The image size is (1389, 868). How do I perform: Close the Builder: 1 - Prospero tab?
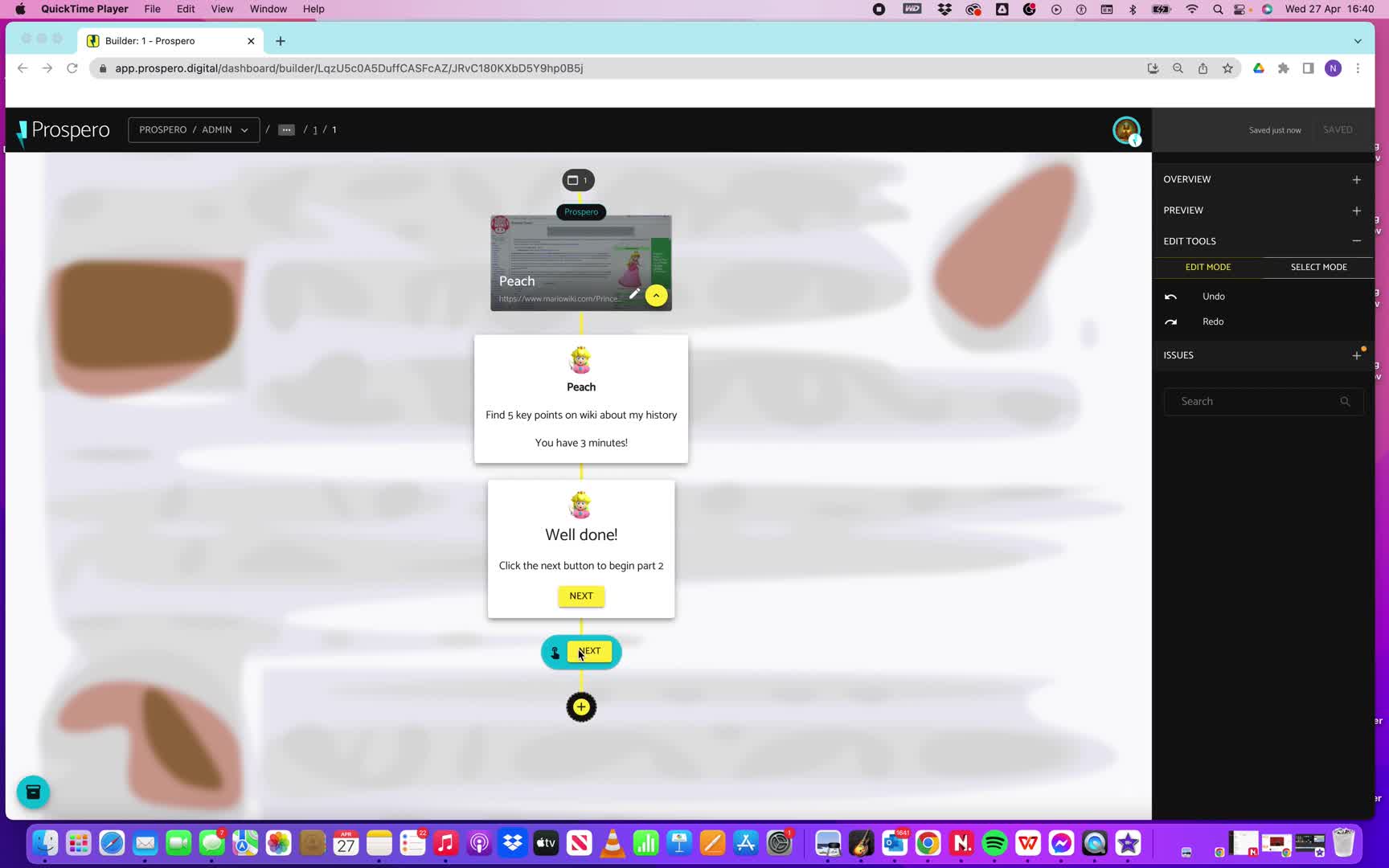pos(251,41)
